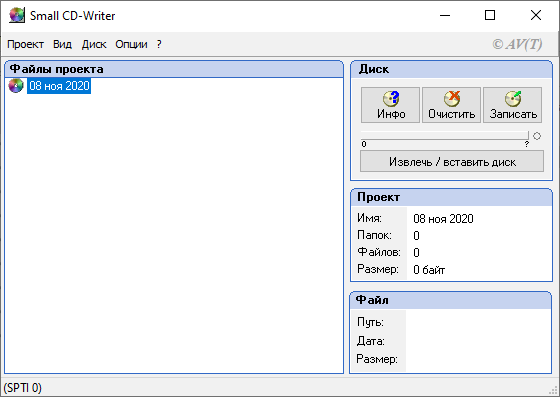Click the Очистить erase disc button
Screen dimensions: 560x397
(451, 105)
